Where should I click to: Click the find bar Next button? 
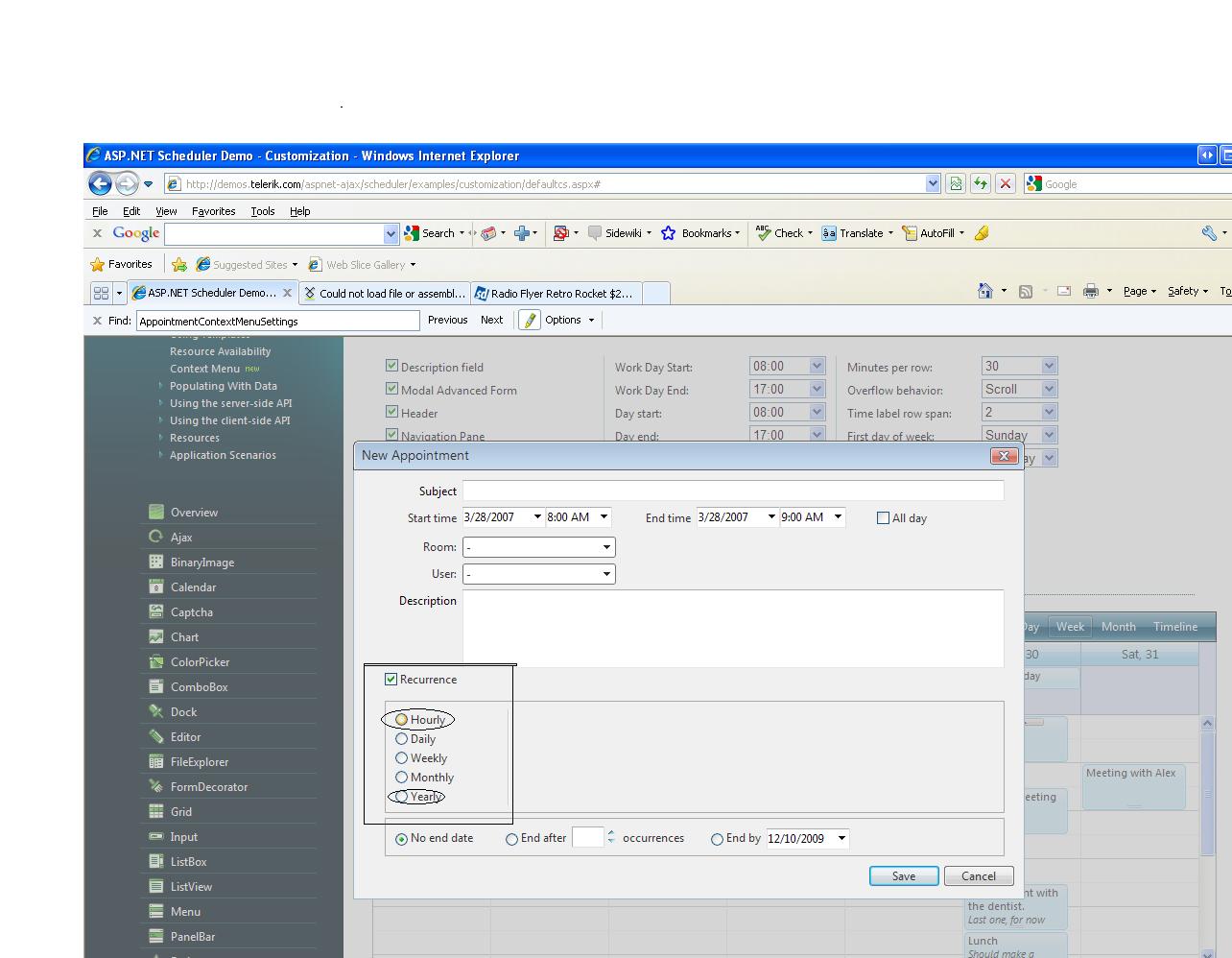coord(491,321)
